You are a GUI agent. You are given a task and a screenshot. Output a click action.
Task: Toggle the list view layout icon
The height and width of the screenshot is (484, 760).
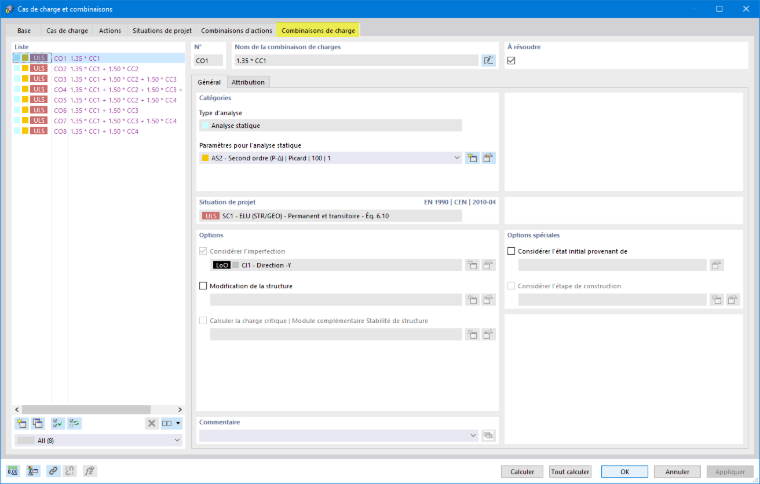(x=167, y=423)
